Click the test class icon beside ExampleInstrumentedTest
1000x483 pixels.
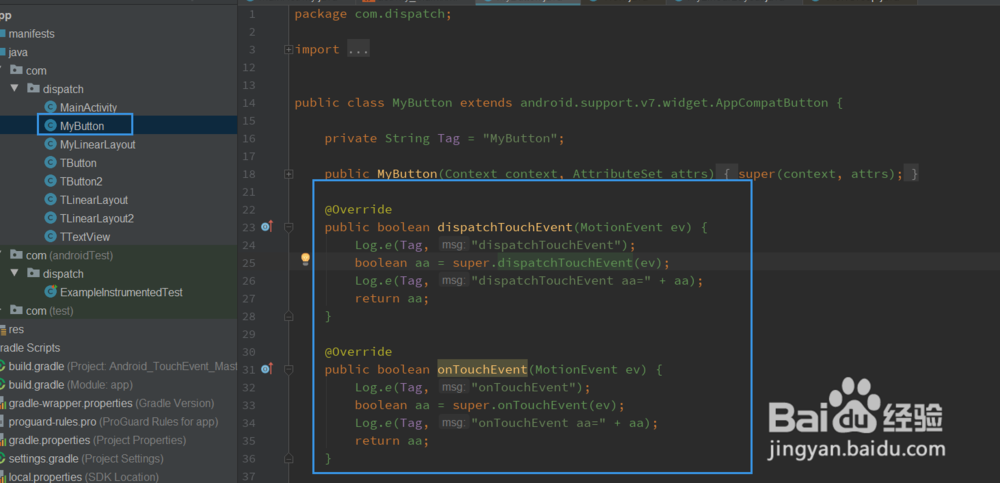(50, 292)
